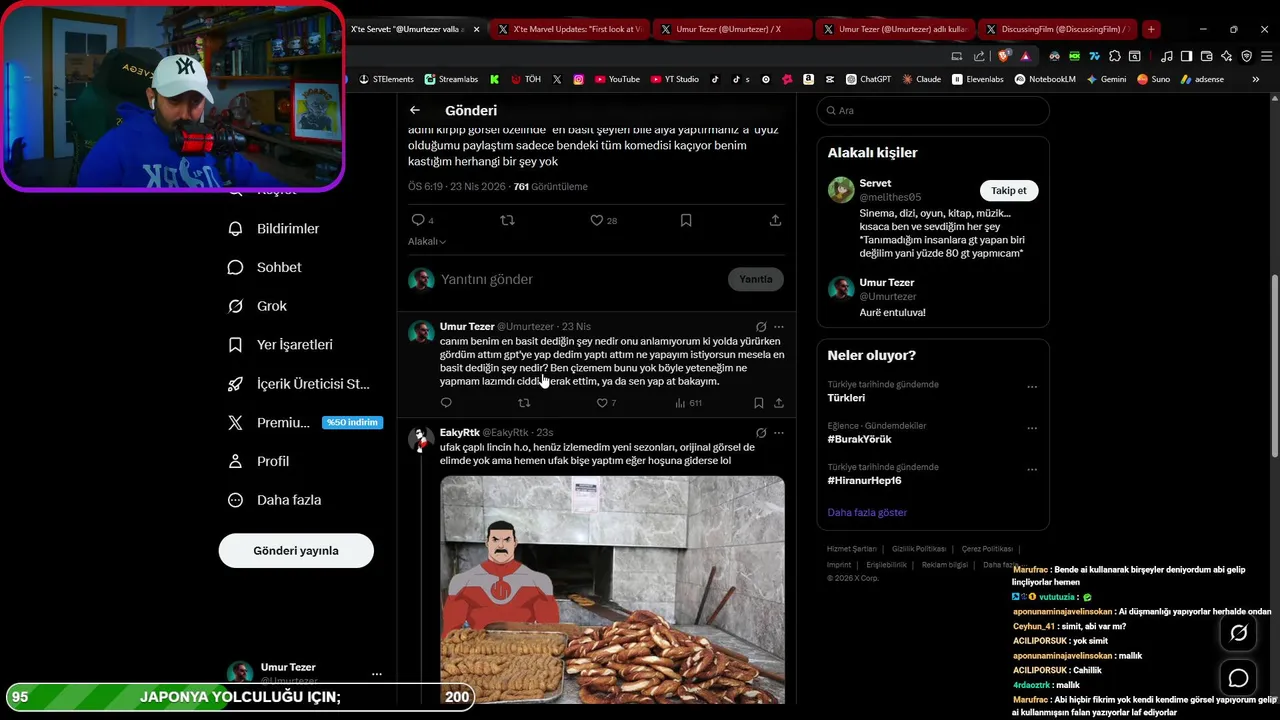
Task: Bookmark the main post
Action: point(686,220)
